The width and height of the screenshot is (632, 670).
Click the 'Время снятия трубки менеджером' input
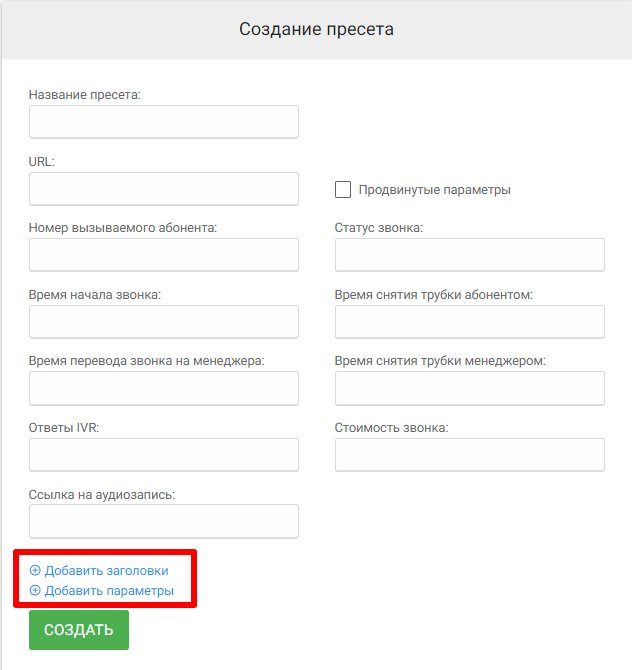(x=469, y=388)
